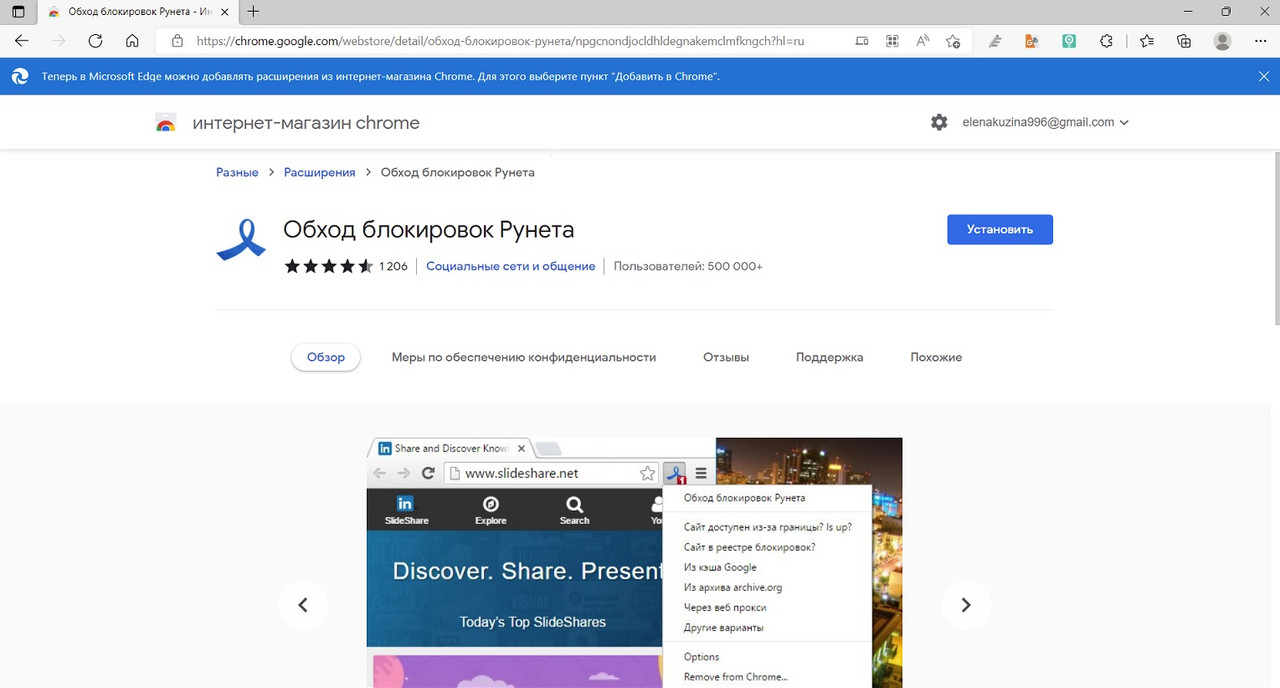
Task: Open Edge Settings and more menu
Action: coord(1258,41)
